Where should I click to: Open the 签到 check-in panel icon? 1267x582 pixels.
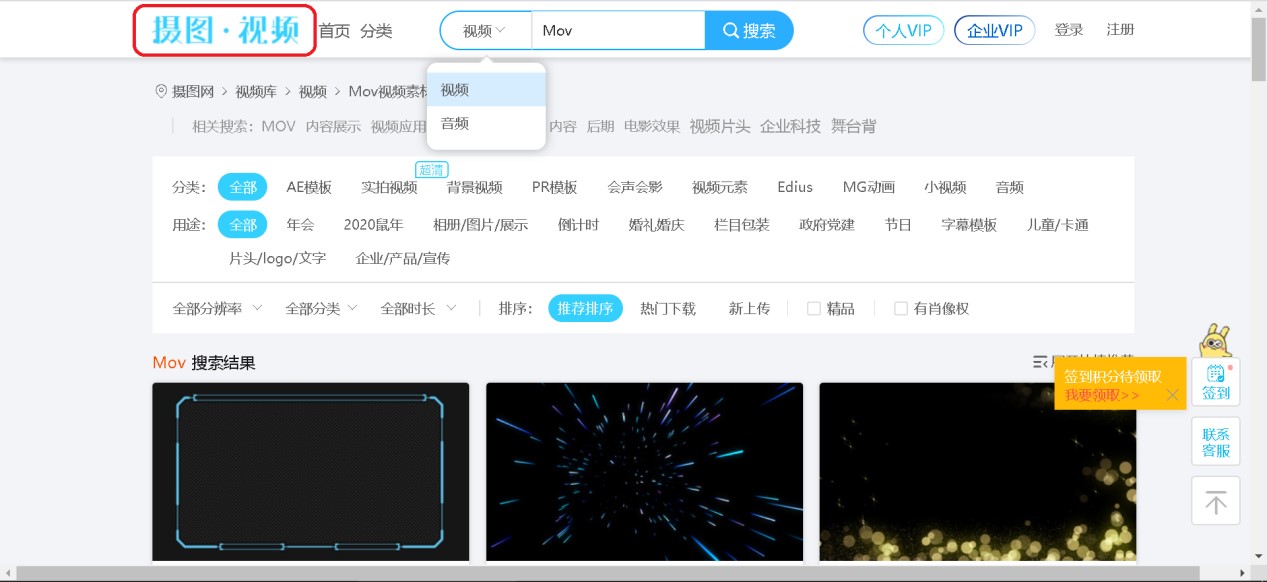tap(1215, 381)
